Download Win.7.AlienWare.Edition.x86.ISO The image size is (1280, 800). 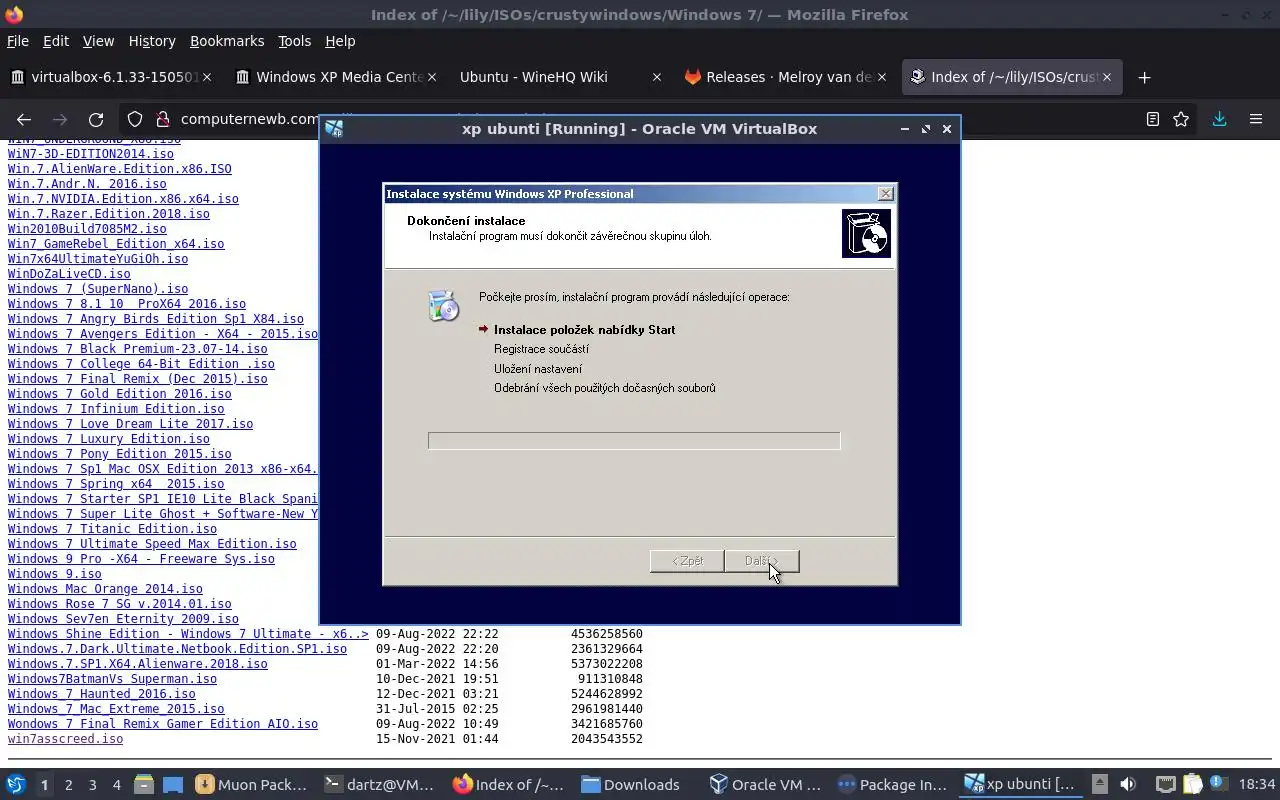[x=119, y=169]
